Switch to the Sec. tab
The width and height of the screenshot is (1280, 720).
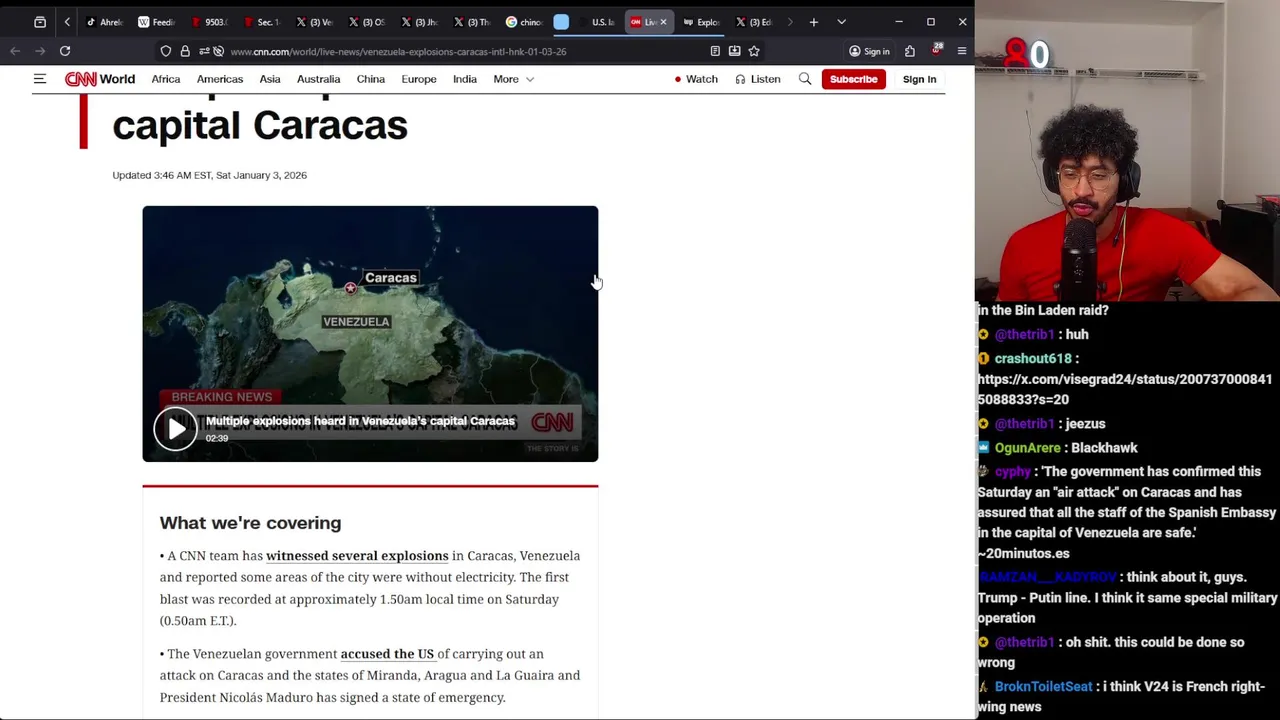(261, 22)
